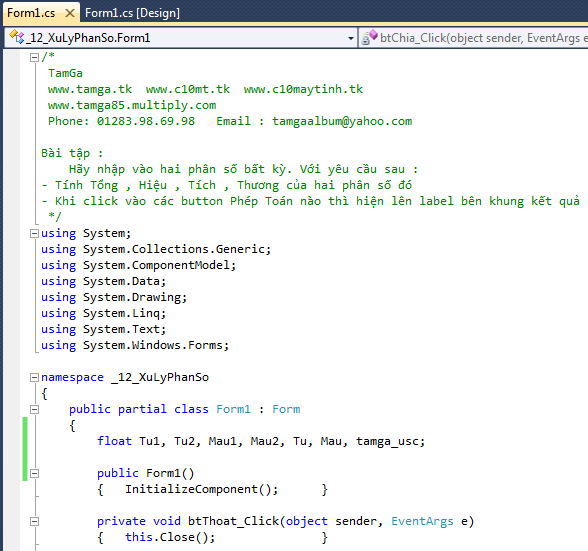Screen dimensions: 588x551
Task: Click the 'using System.ComponentModel;' line
Action: click(138, 265)
